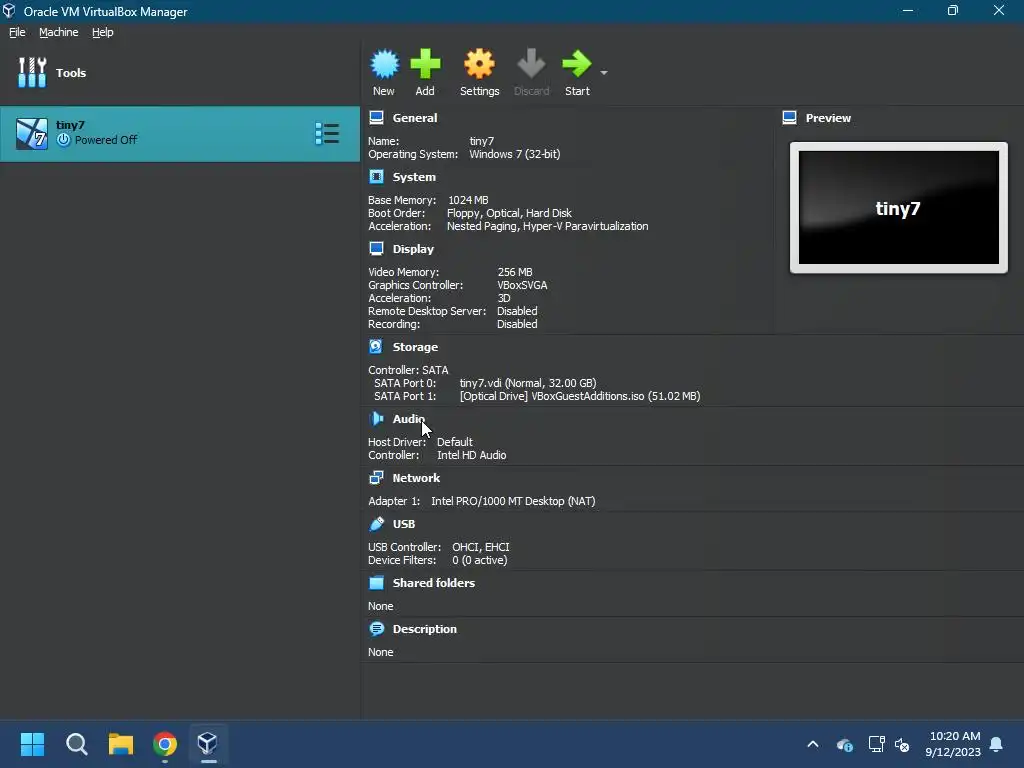Click the tiny7 preview thumbnail
The height and width of the screenshot is (768, 1024).
pos(899,208)
